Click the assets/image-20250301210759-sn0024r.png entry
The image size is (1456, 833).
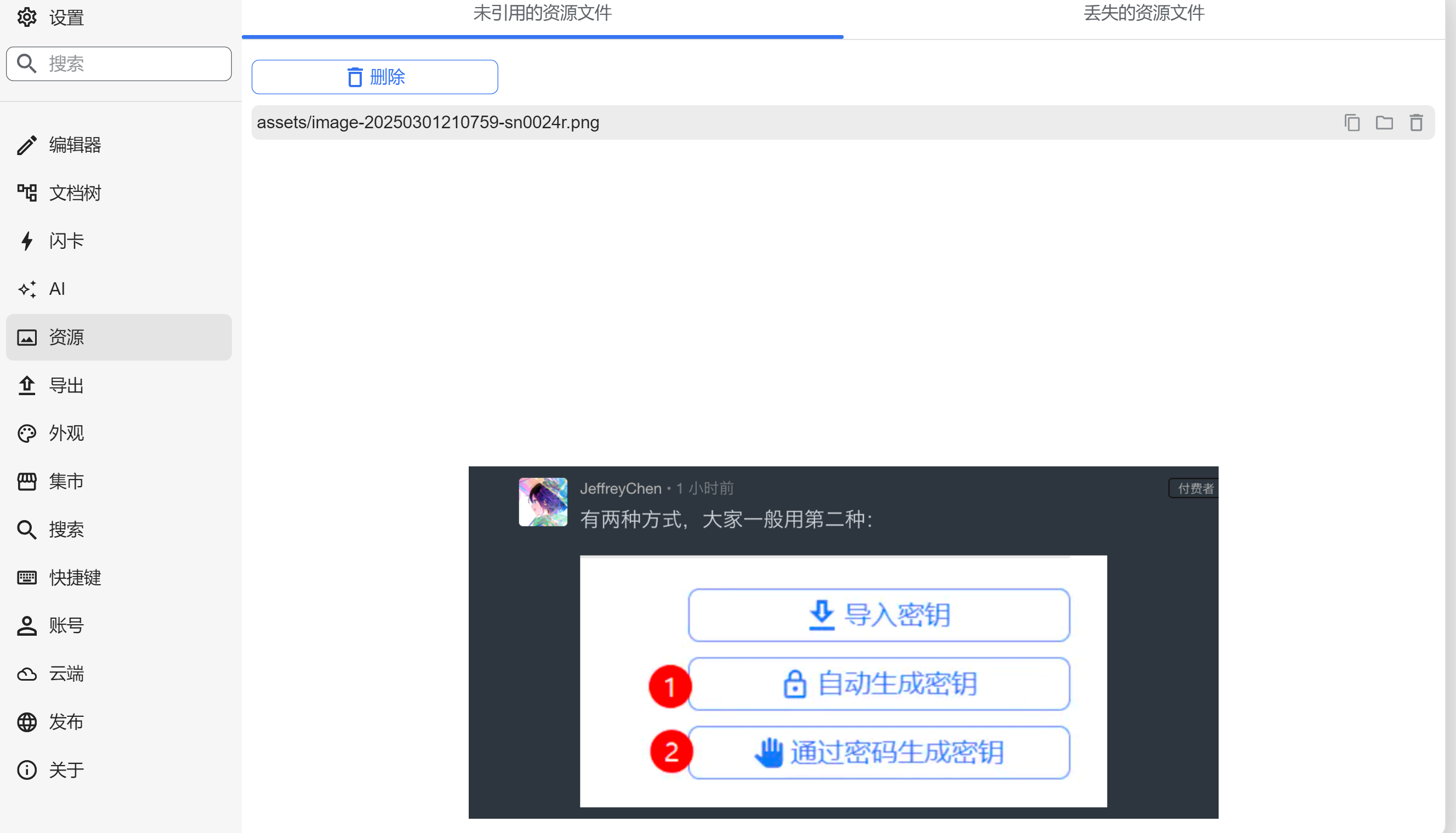coord(428,122)
